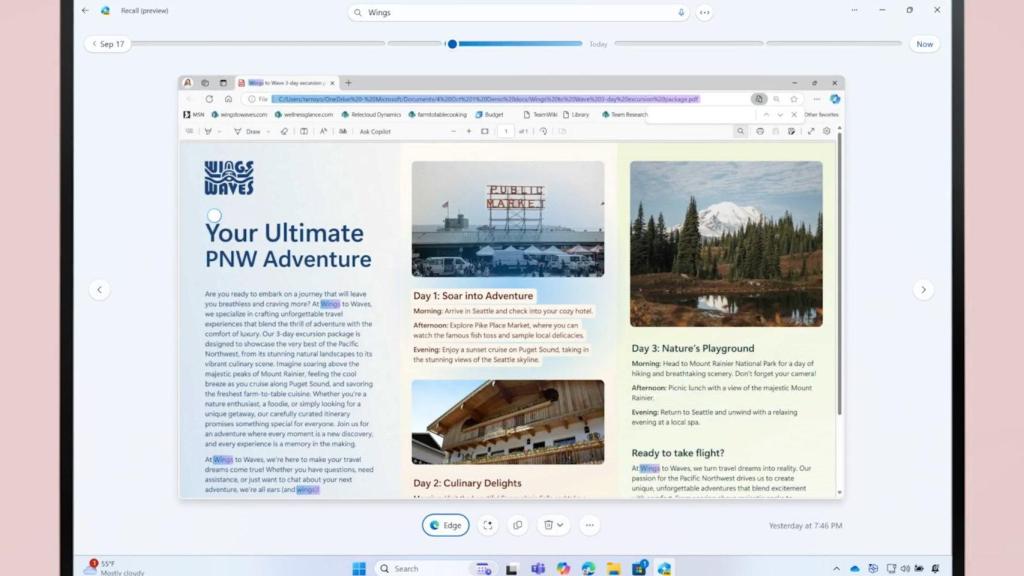Open document search with the magnifier icon
Image resolution: width=1024 pixels, height=576 pixels.
coord(742,131)
